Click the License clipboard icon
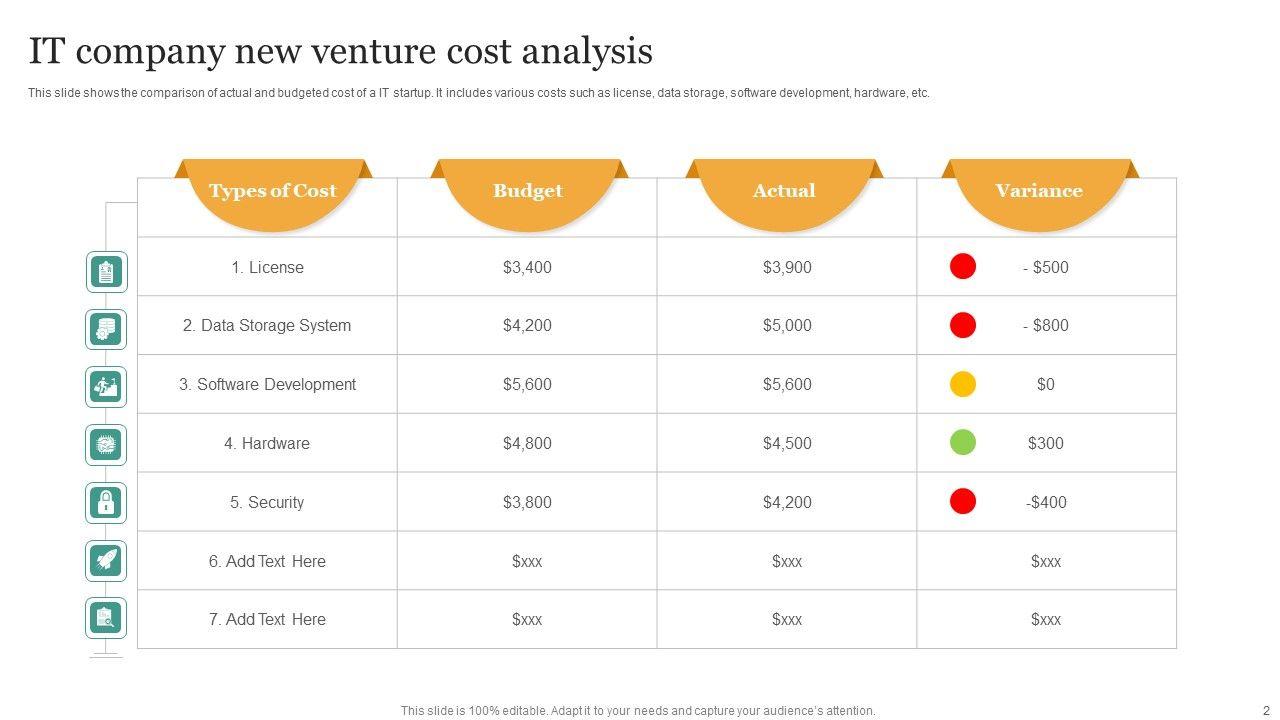 106,271
